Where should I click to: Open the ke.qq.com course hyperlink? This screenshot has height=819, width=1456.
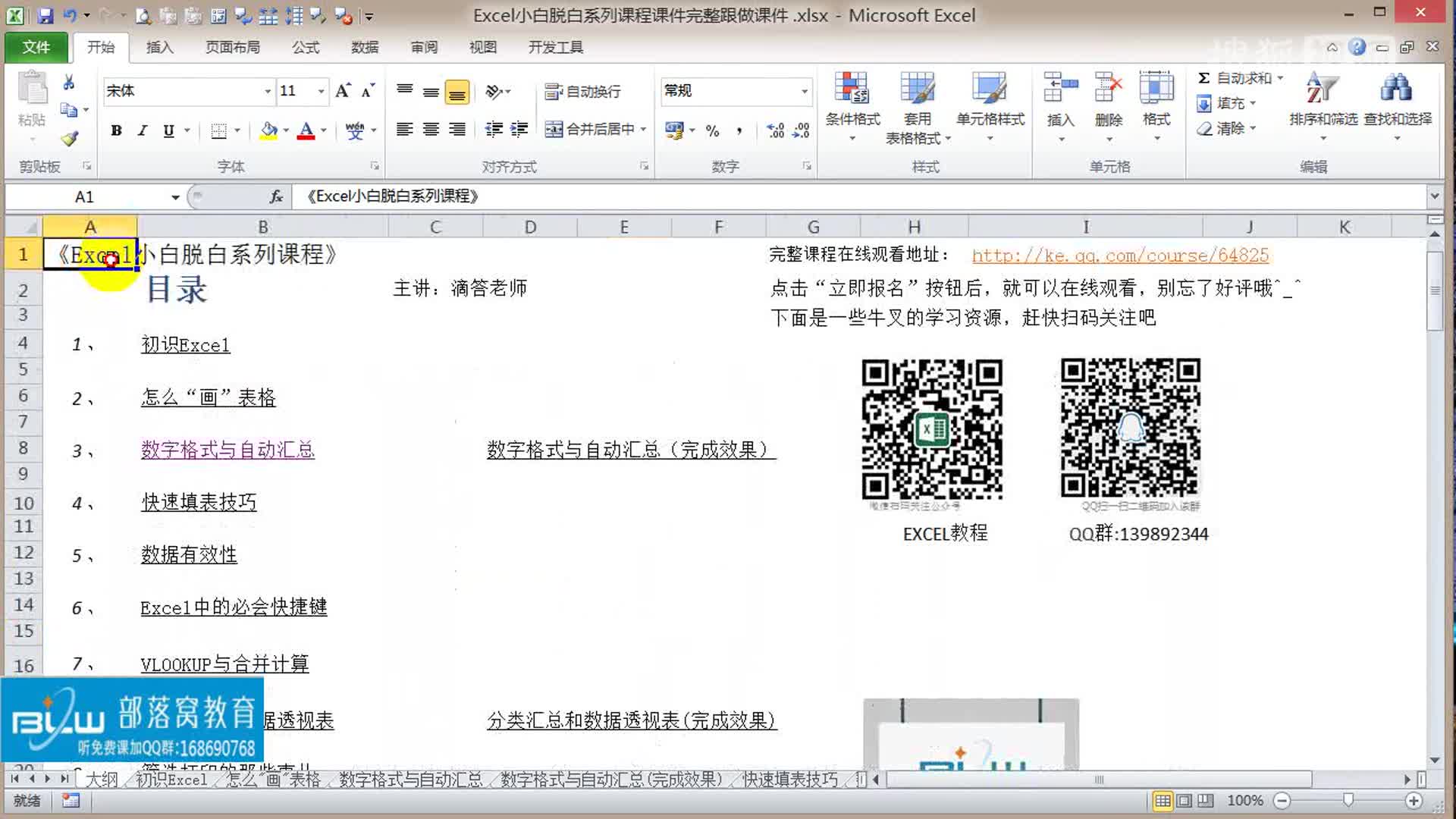(x=1120, y=256)
